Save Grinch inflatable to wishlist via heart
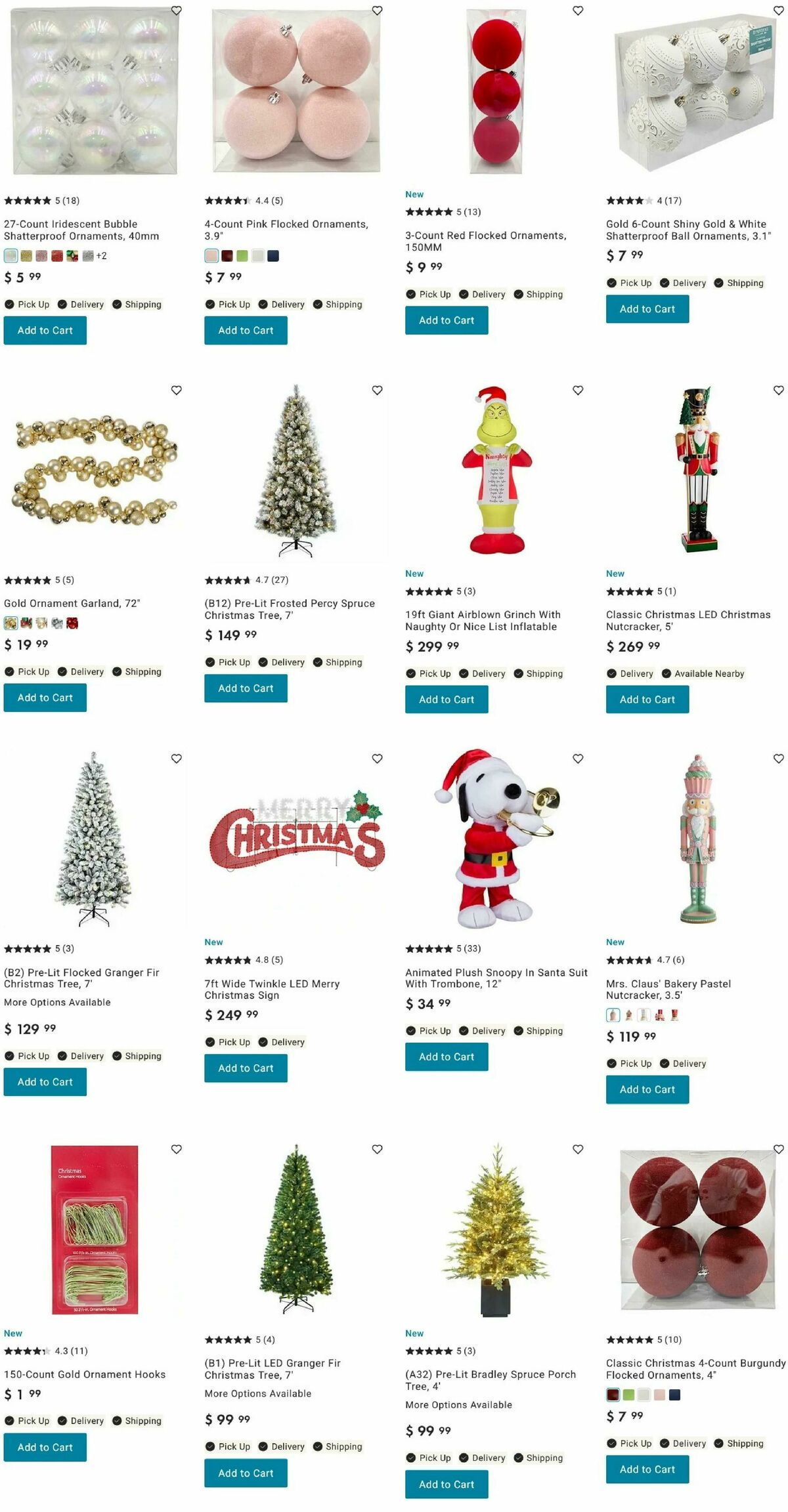788x1512 pixels. pos(578,390)
